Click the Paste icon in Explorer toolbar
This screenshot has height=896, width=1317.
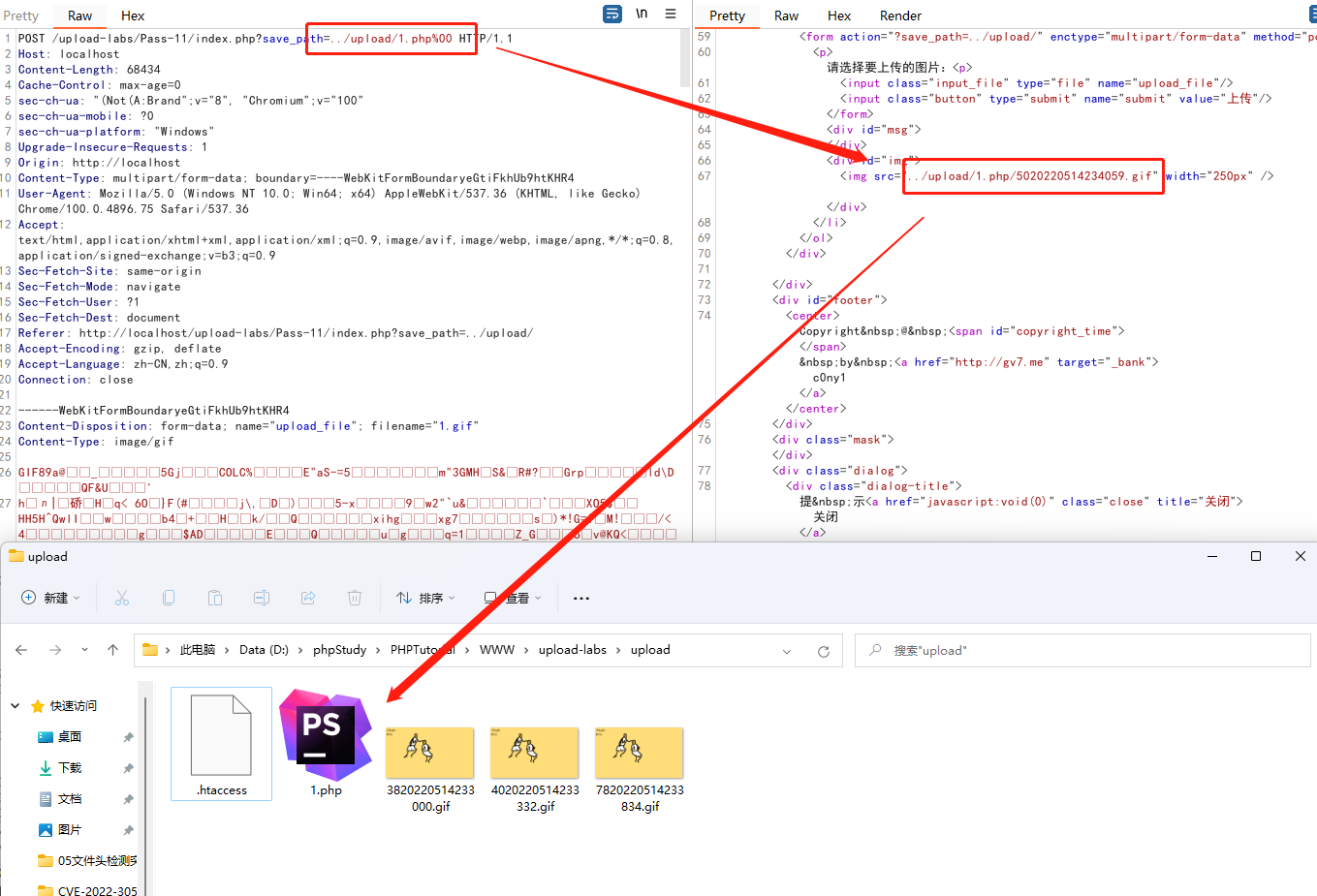[215, 598]
